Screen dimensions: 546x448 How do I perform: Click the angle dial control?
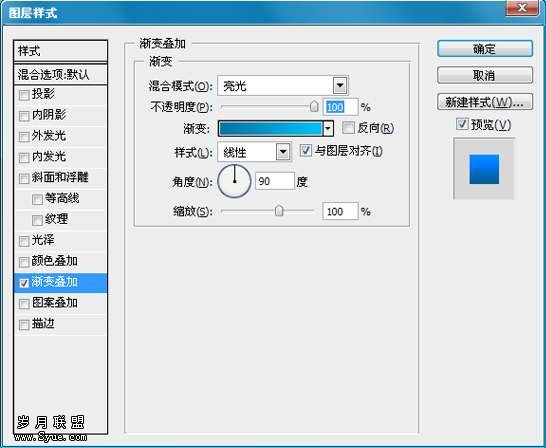point(234,181)
